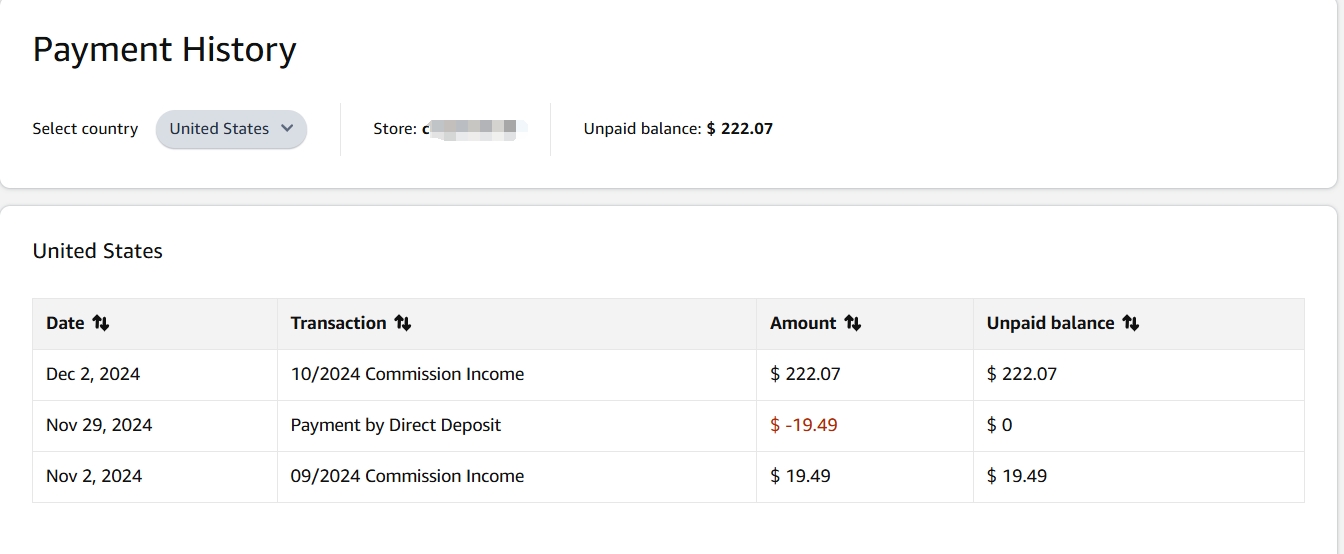Click the Unpaid balance column sort arrows
Screen dimensions: 1344x554
(x=1130, y=323)
